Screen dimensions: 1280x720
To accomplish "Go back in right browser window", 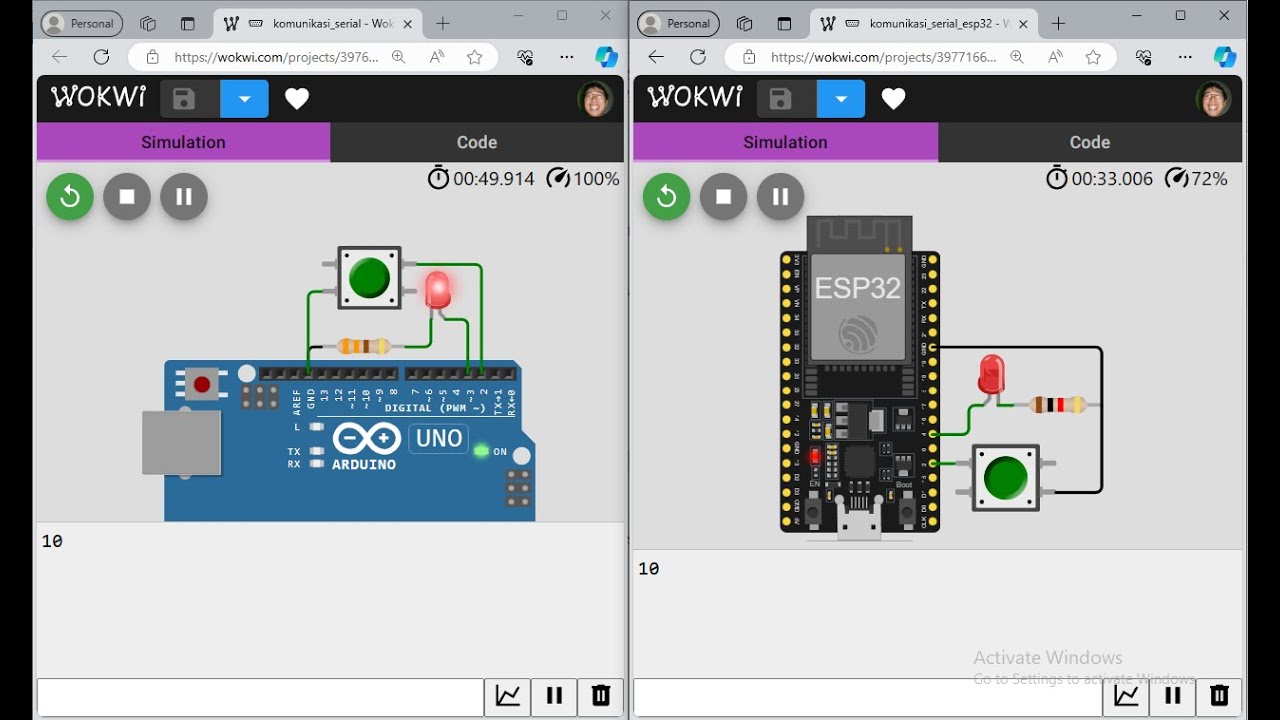I will point(656,57).
